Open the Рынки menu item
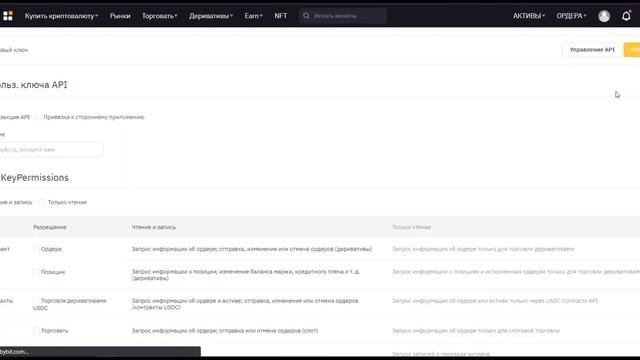This screenshot has height=360, width=640. coord(120,16)
